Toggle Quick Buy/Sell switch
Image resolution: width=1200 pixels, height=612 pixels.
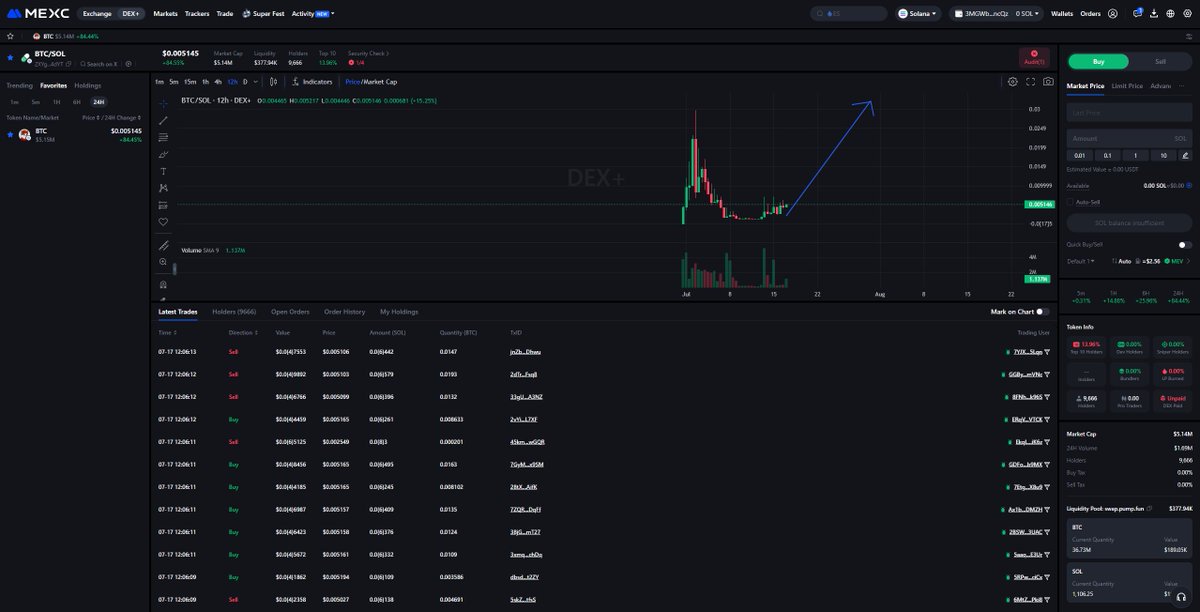1185,245
